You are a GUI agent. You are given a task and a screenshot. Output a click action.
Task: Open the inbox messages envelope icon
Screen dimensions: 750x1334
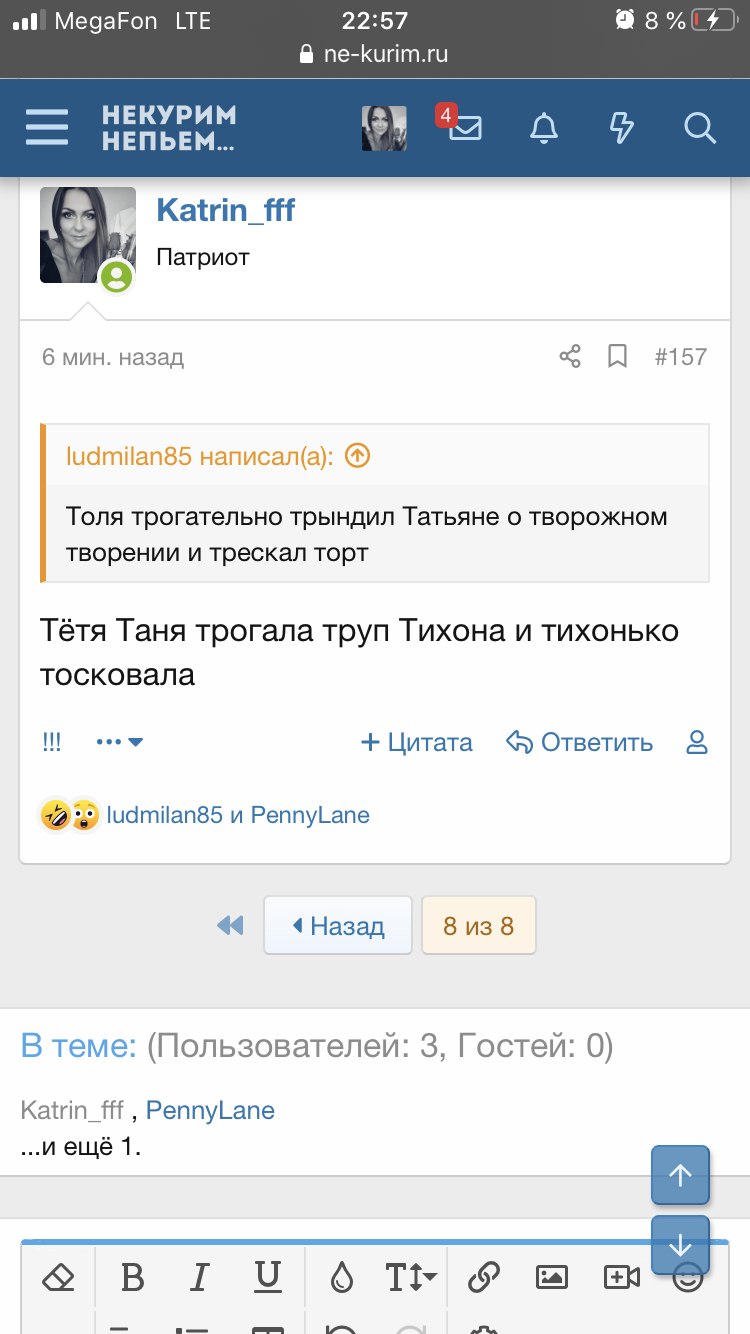pos(465,128)
